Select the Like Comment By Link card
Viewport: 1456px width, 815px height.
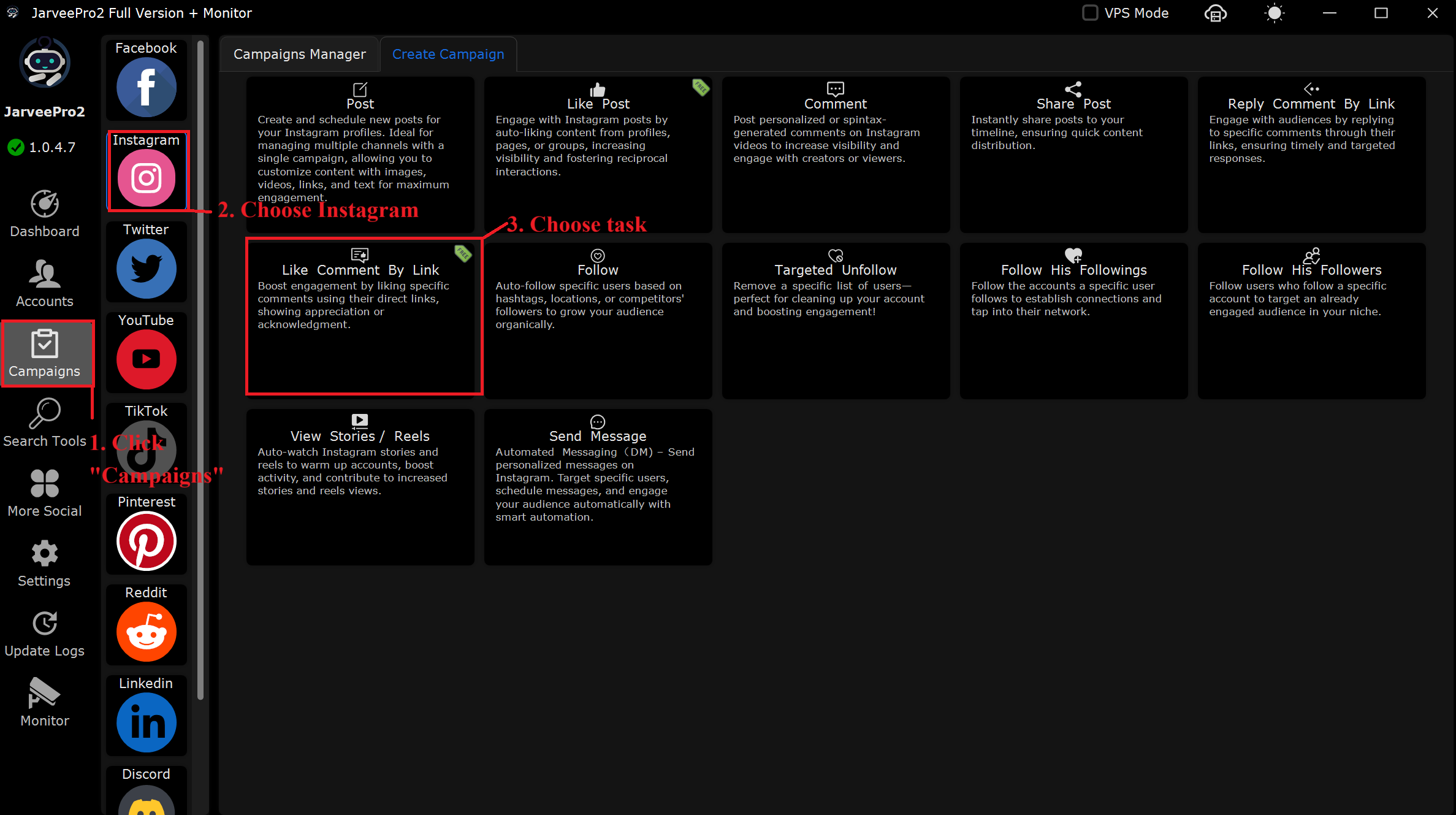tap(360, 321)
